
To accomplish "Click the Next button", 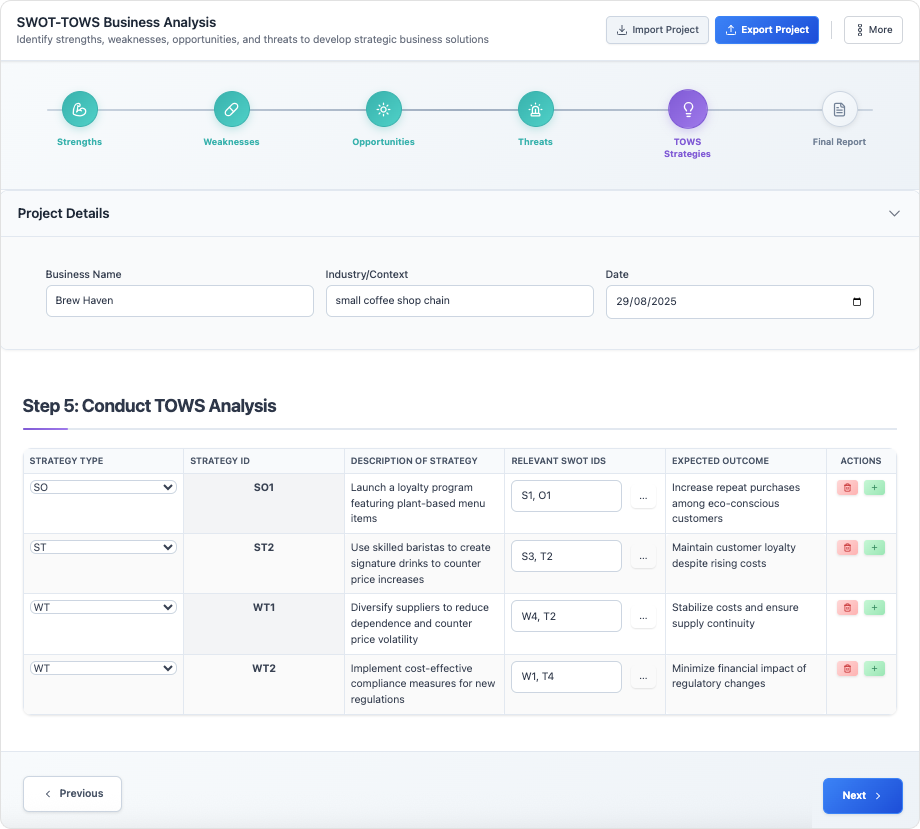I will coord(862,795).
